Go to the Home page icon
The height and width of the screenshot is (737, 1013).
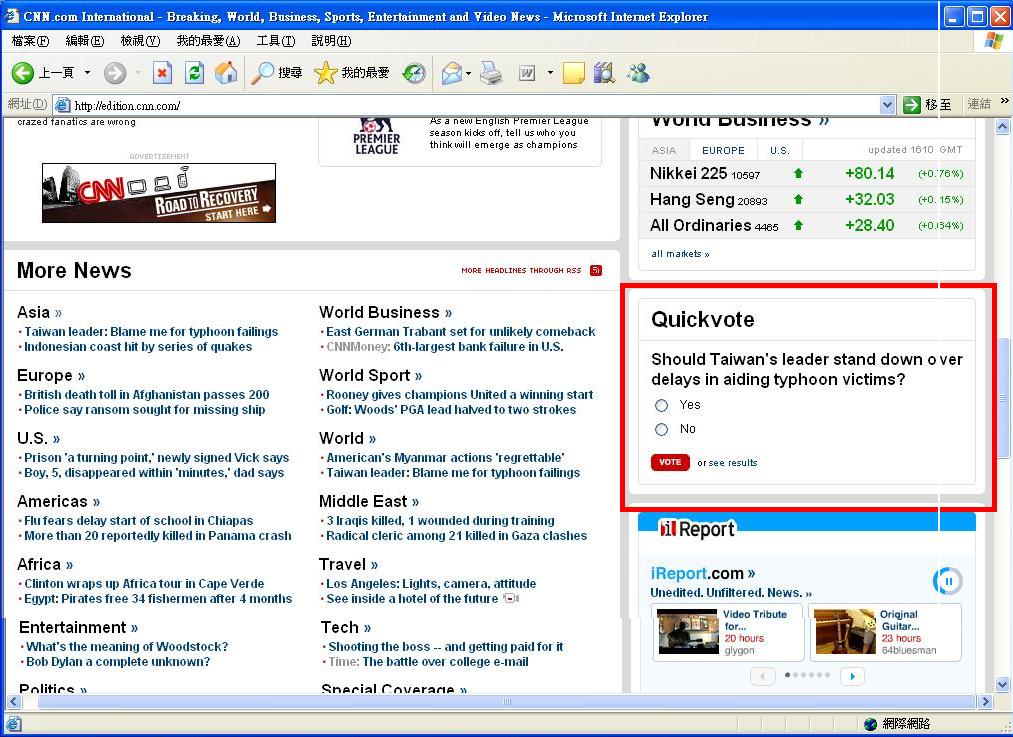click(225, 73)
